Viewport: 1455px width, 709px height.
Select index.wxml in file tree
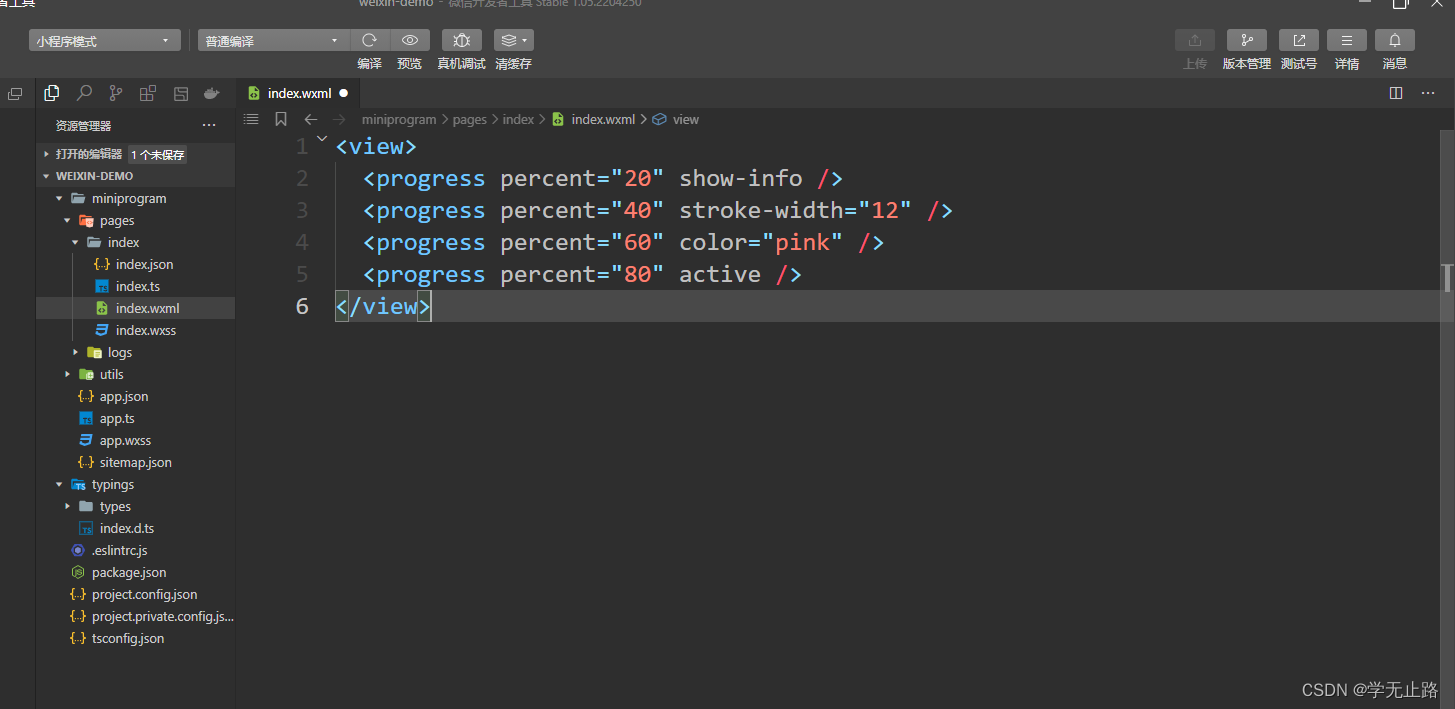(148, 308)
